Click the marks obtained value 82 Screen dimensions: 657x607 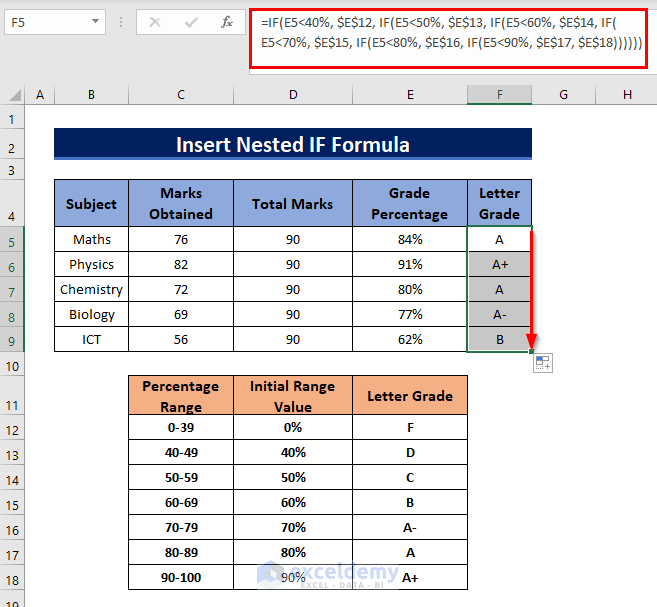click(181, 264)
